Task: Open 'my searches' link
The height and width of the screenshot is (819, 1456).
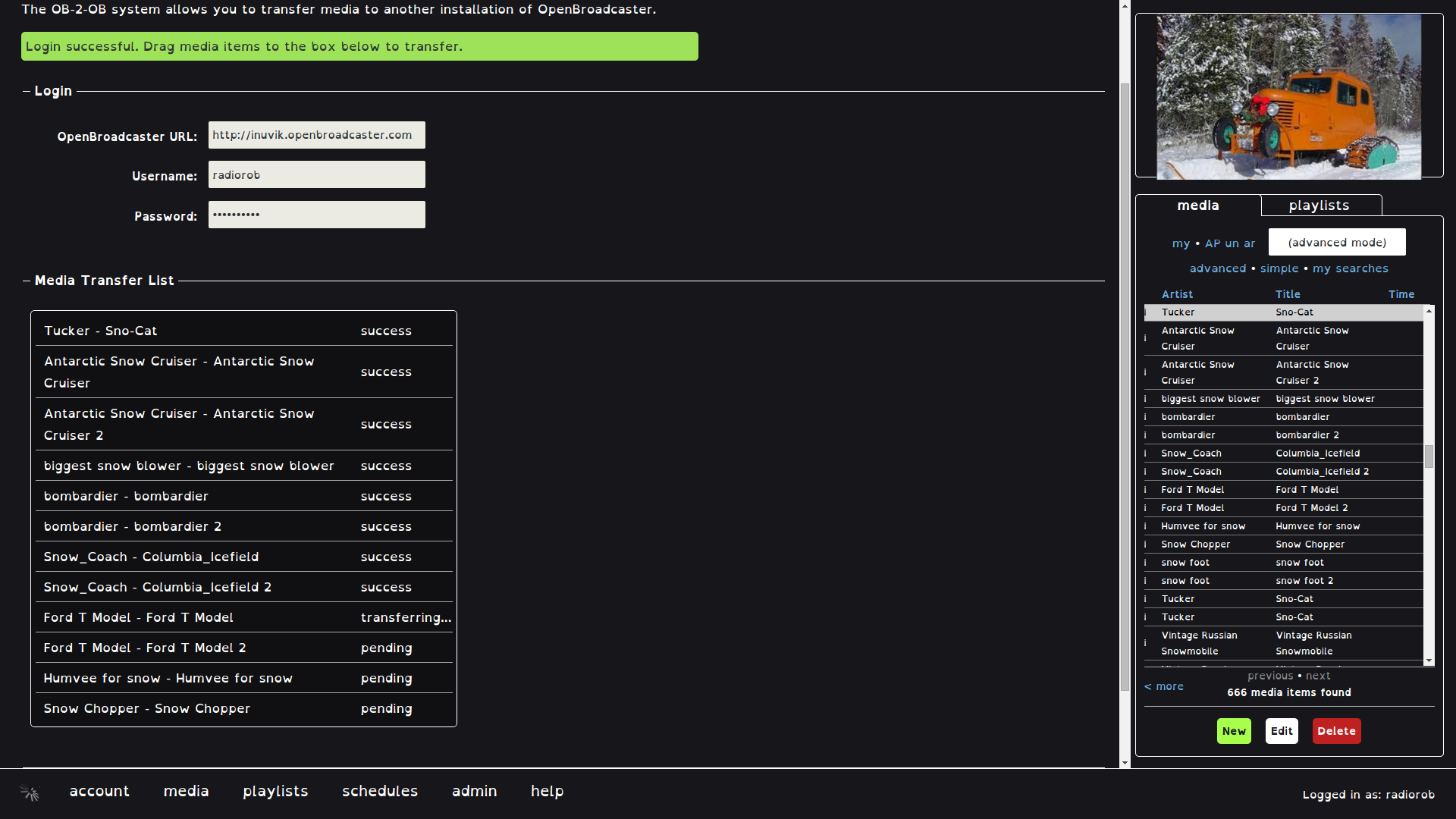Action: [1351, 268]
